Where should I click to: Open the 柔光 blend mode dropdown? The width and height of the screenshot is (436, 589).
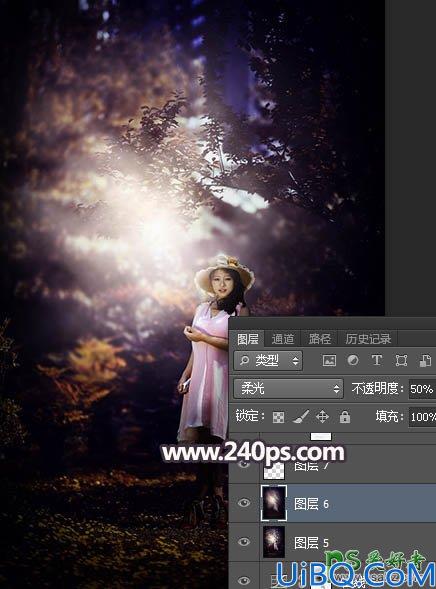pyautogui.click(x=288, y=388)
